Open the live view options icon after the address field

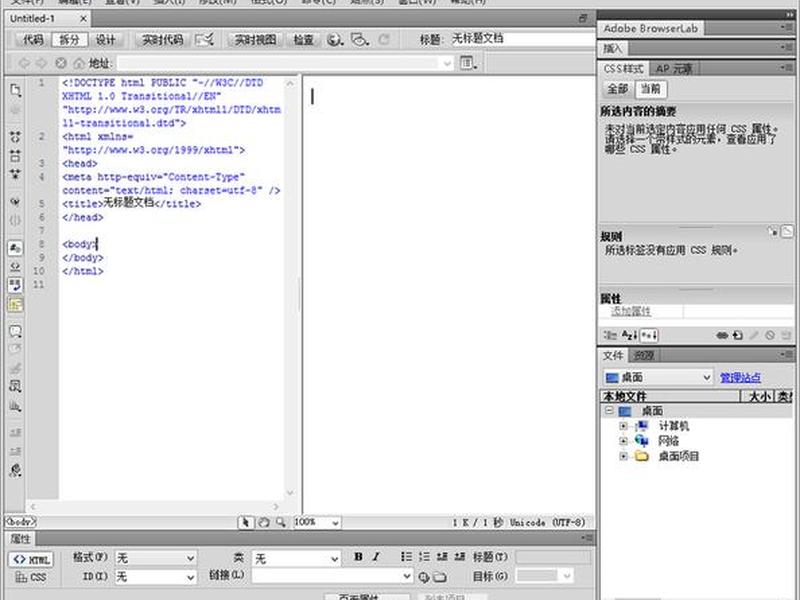pyautogui.click(x=468, y=63)
